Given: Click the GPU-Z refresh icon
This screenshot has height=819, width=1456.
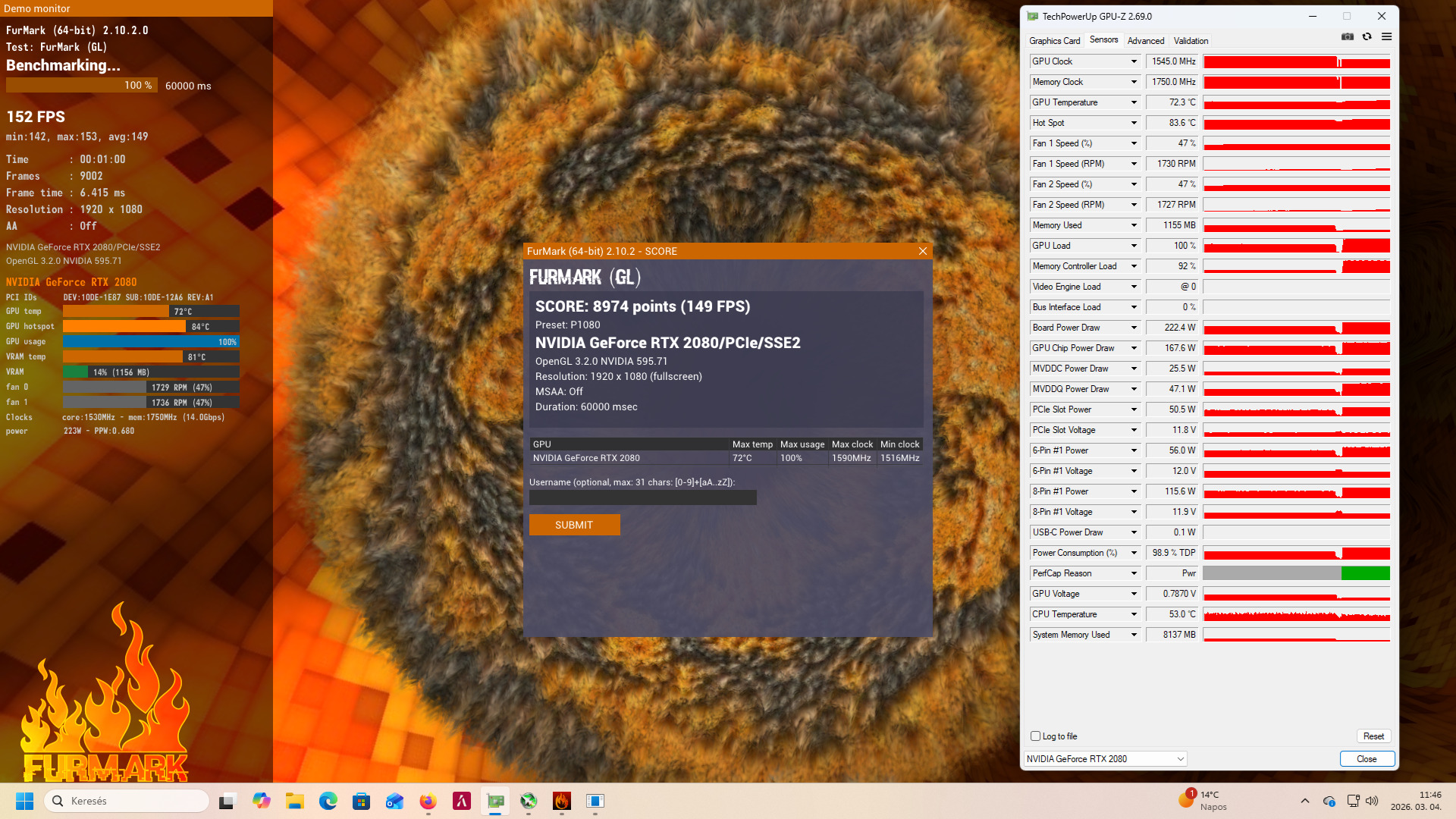Looking at the screenshot, I should click(1367, 36).
